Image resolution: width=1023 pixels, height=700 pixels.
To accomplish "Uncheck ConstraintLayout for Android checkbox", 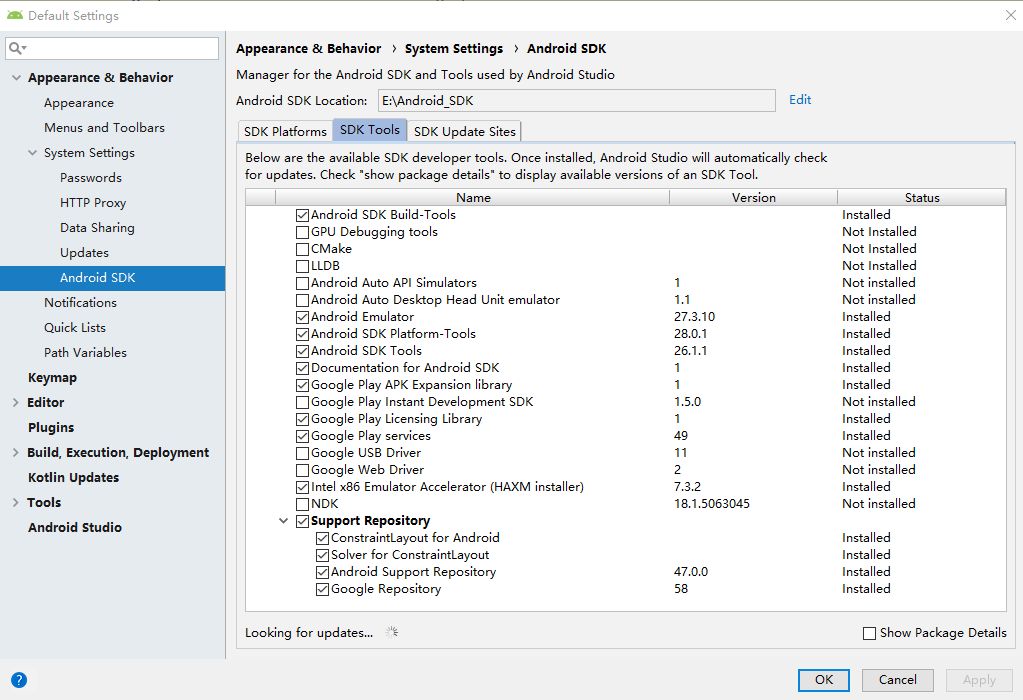I will [x=322, y=538].
